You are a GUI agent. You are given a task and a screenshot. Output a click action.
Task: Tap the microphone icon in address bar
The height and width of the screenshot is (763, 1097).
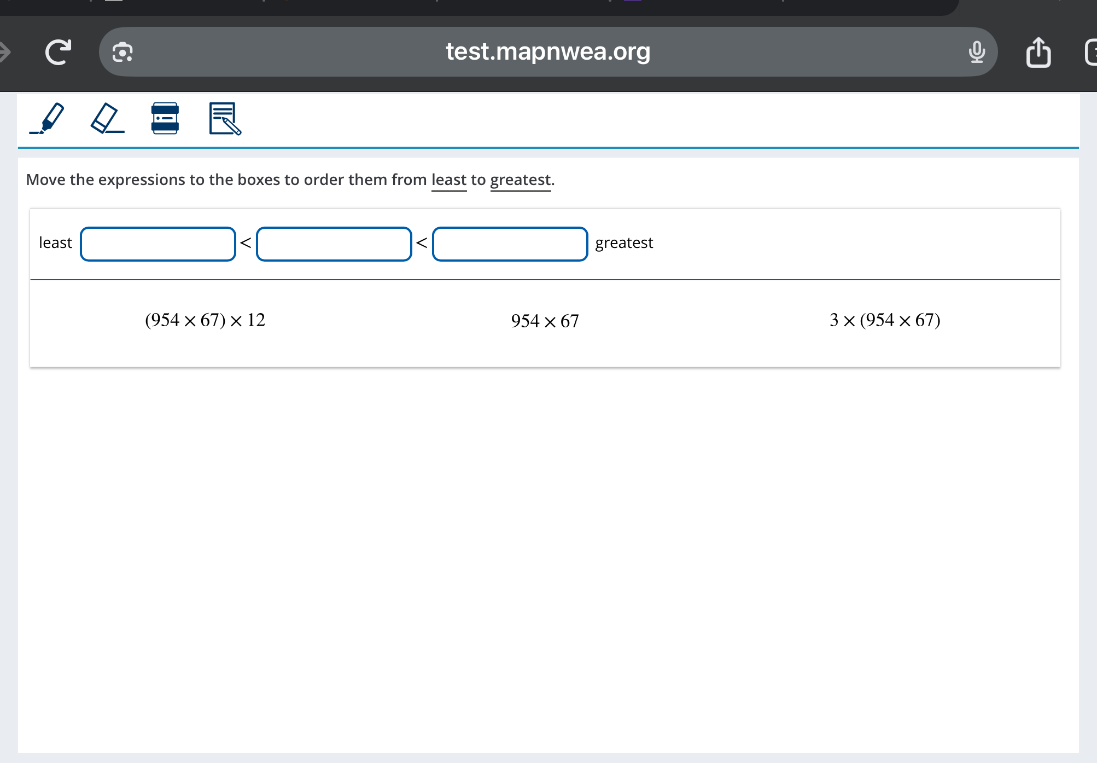pyautogui.click(x=977, y=52)
